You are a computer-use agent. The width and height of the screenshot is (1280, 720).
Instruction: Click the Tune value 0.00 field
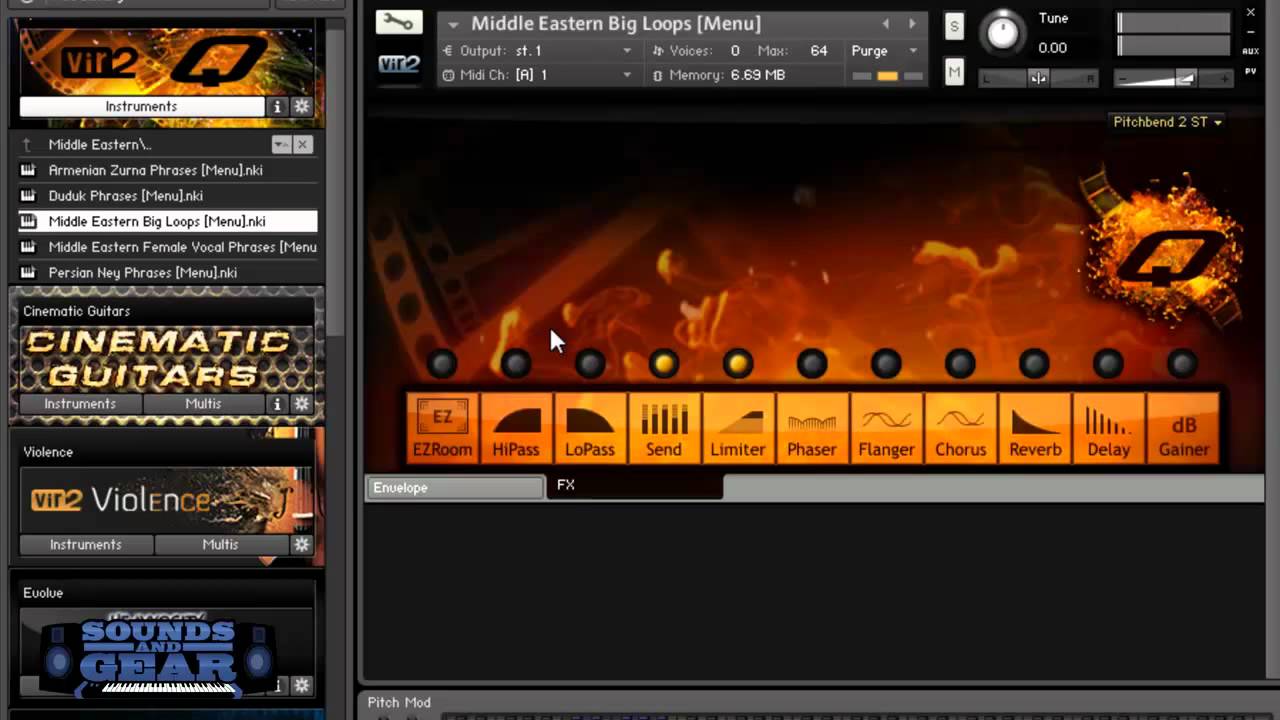click(1053, 48)
